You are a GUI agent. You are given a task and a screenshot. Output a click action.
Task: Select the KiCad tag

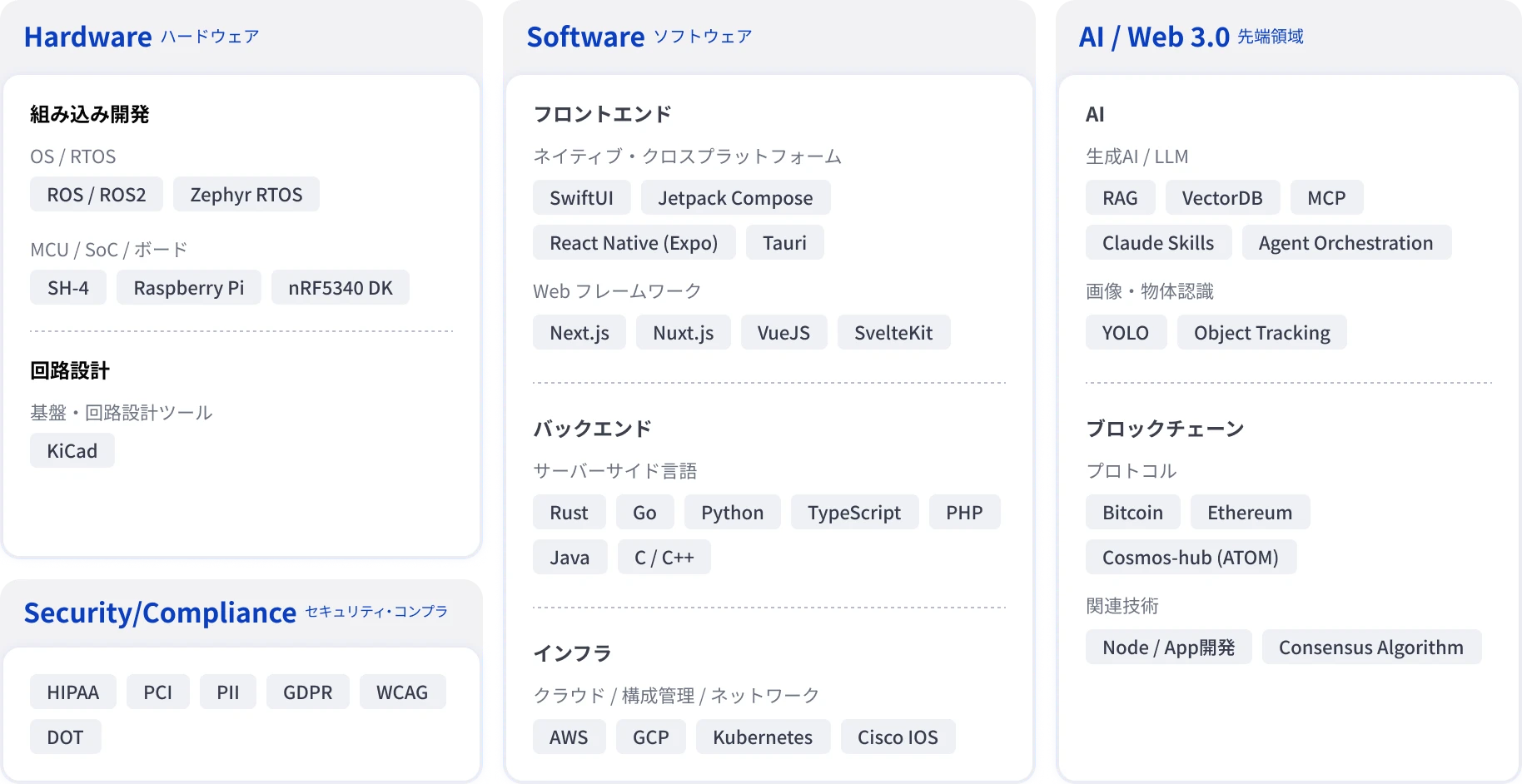[x=72, y=450]
